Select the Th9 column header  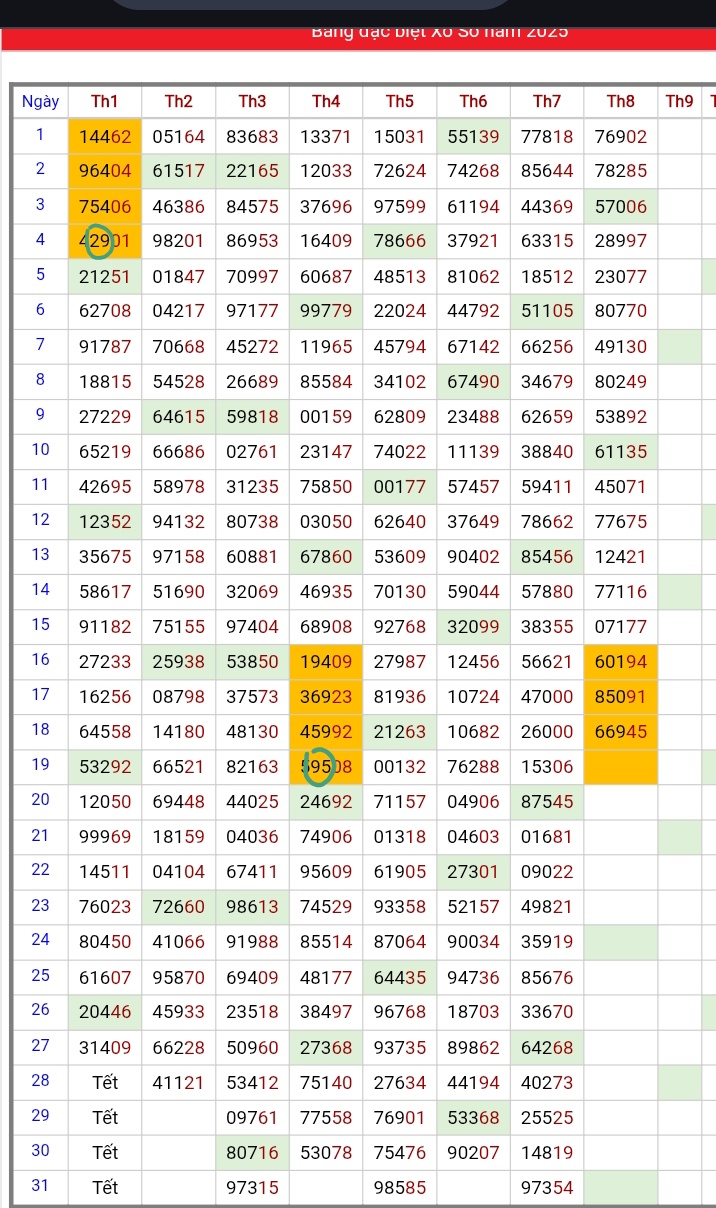coord(679,101)
